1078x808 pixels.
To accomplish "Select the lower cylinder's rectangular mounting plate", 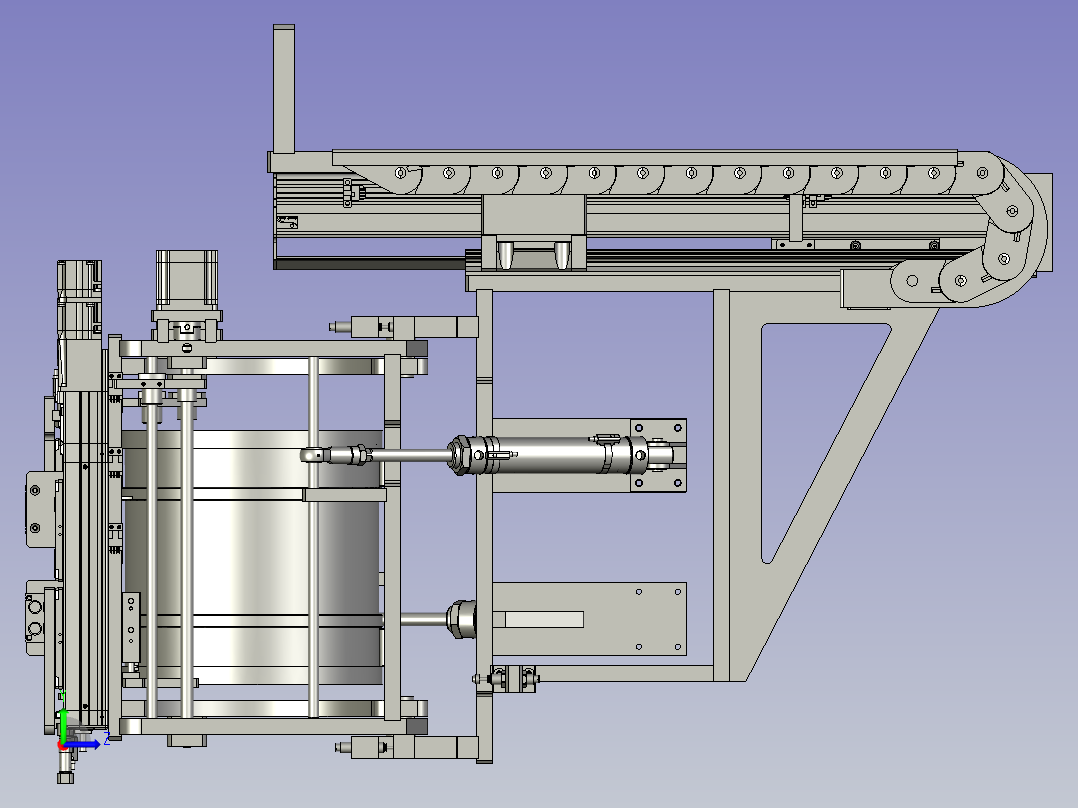I will click(x=589, y=619).
